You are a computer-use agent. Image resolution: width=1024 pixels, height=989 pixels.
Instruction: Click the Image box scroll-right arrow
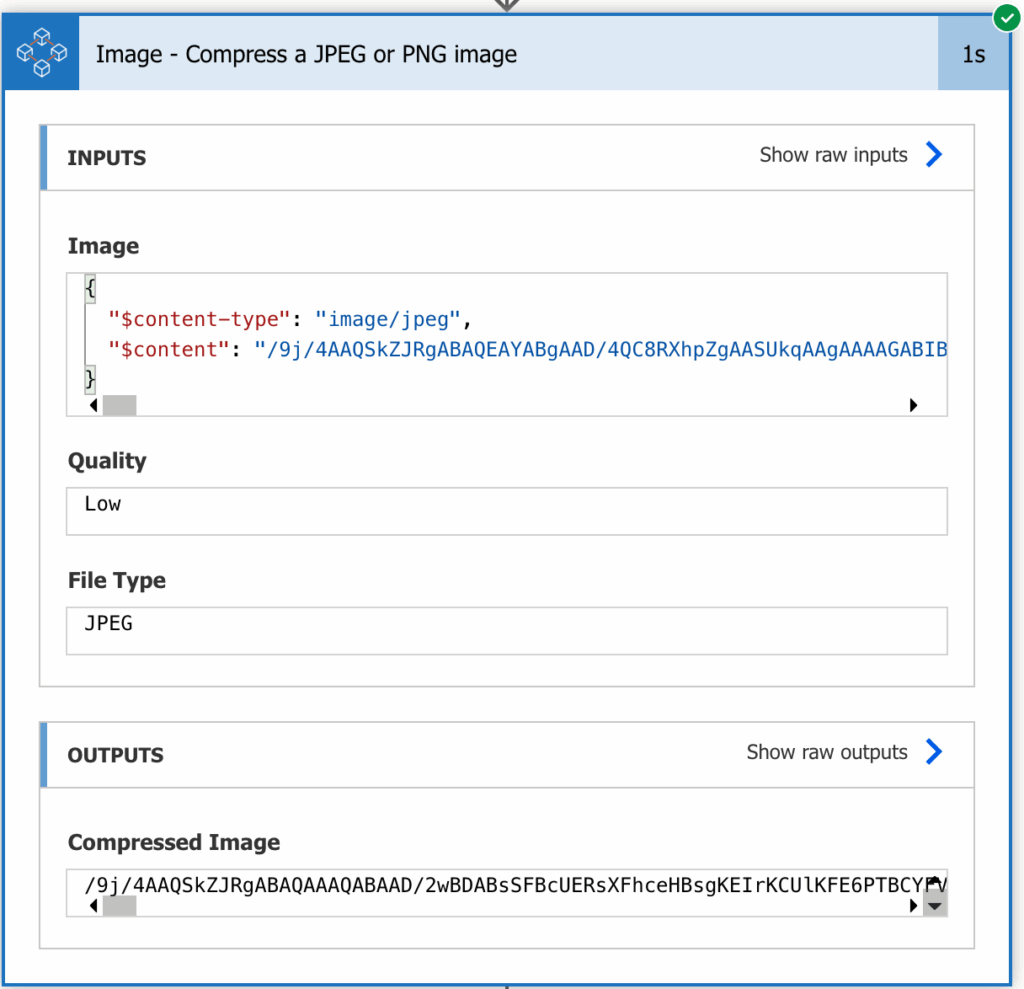(912, 406)
